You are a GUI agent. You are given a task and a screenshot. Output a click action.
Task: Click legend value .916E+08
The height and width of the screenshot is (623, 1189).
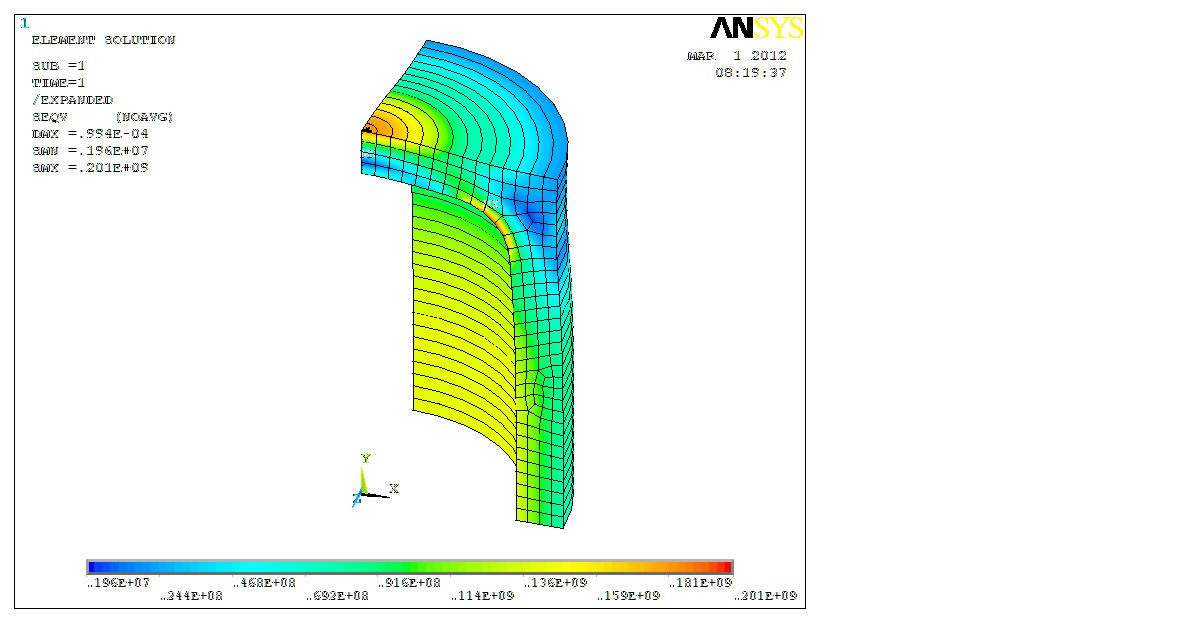click(409, 583)
